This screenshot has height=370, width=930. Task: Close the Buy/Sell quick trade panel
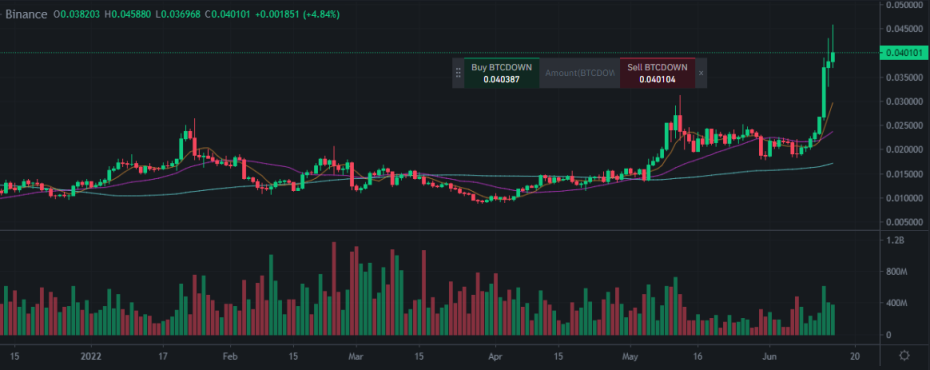click(x=700, y=73)
